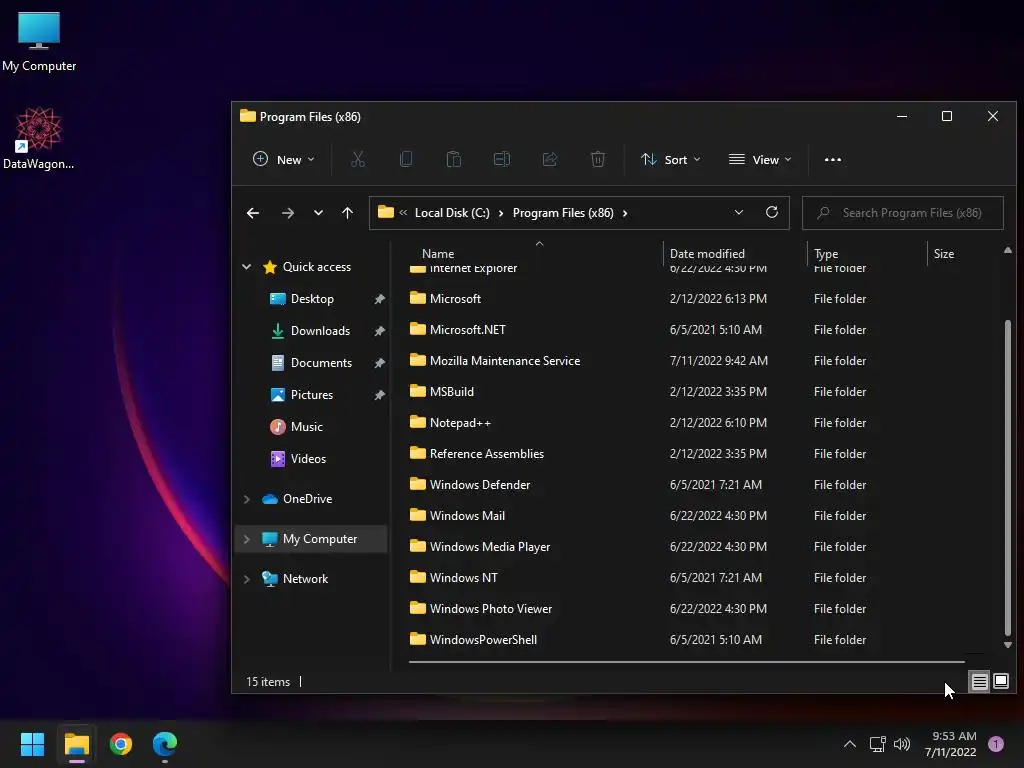Image resolution: width=1024 pixels, height=768 pixels.
Task: Open Documents in Quick access
Action: coord(321,363)
